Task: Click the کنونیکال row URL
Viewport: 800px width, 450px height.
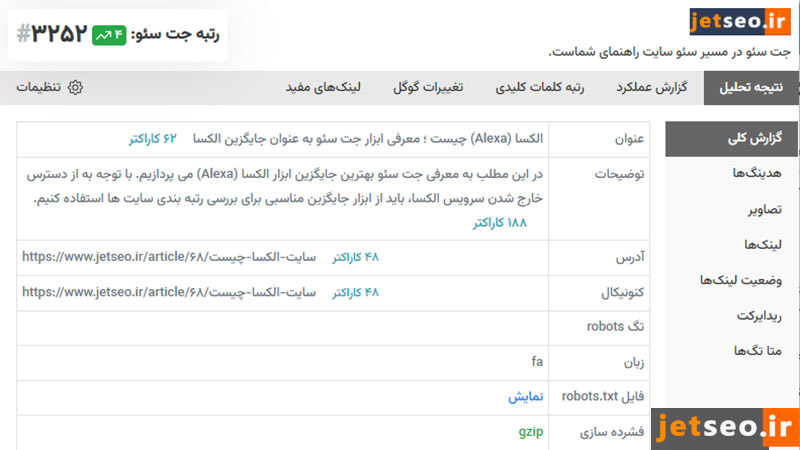Action: [169, 292]
